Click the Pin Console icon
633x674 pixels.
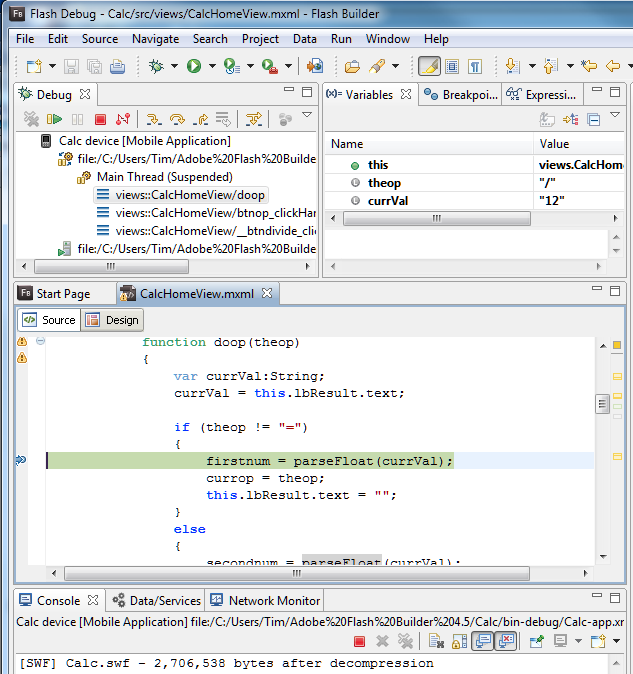[x=536, y=642]
